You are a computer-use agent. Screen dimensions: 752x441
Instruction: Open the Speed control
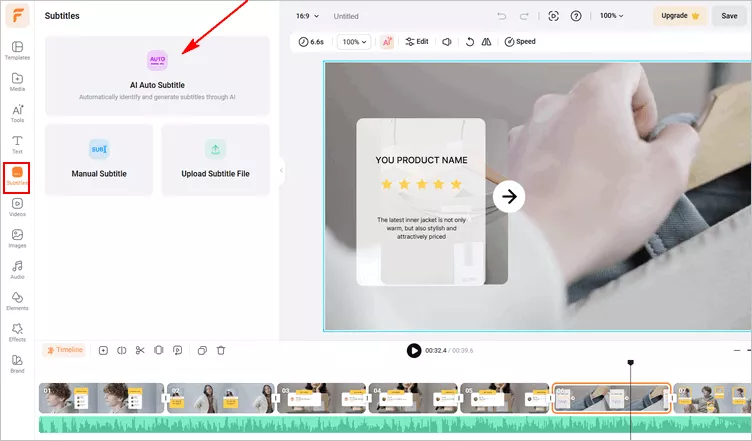coord(520,42)
